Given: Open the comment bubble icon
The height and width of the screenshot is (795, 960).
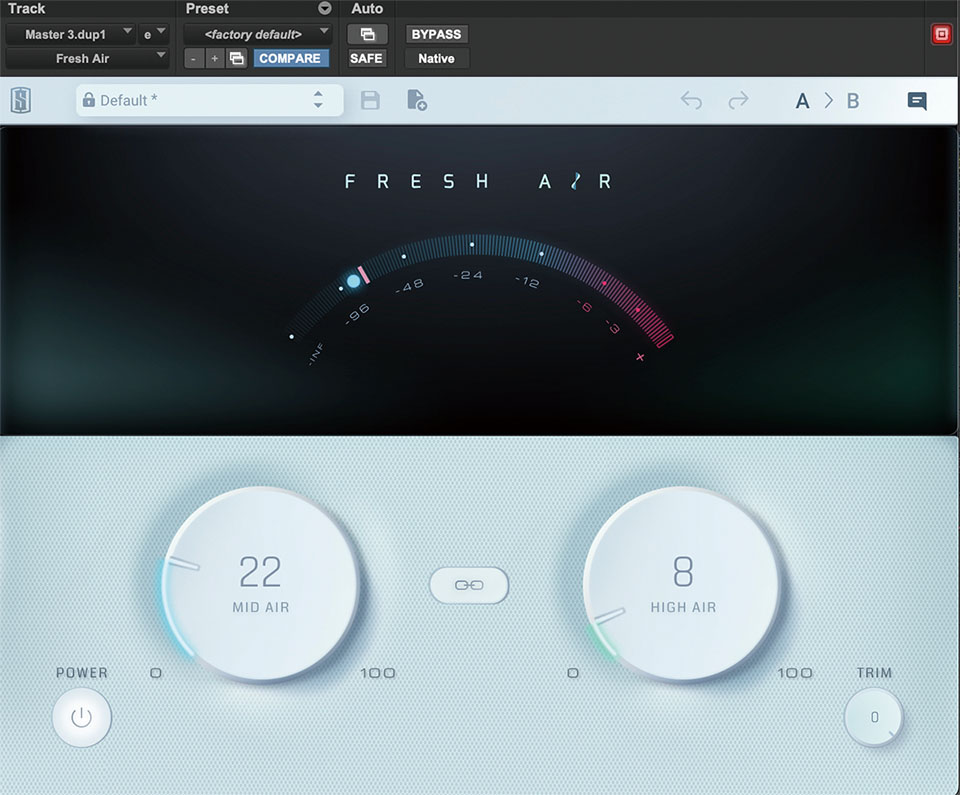Looking at the screenshot, I should [917, 101].
